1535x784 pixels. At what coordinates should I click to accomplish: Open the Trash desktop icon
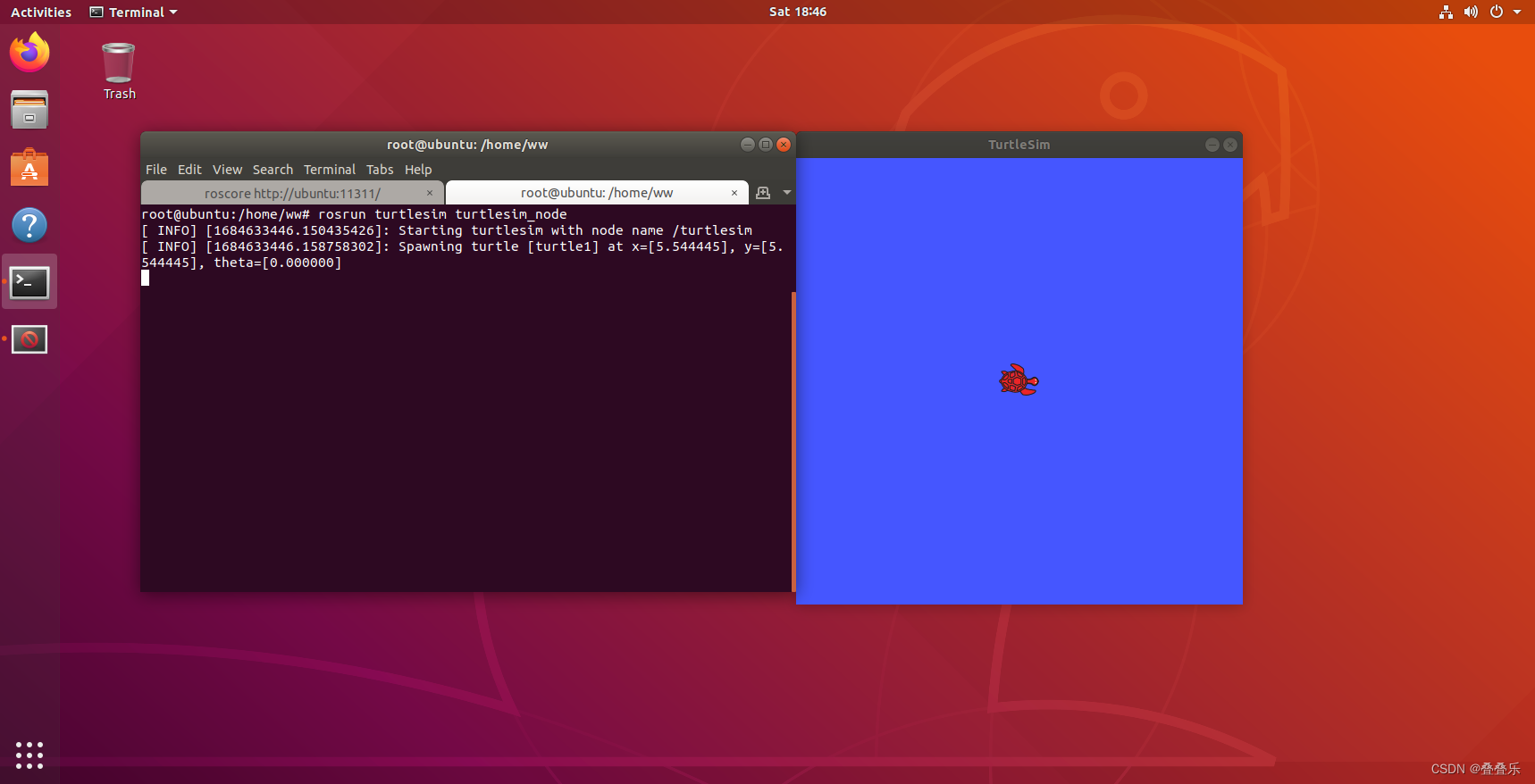(x=119, y=71)
